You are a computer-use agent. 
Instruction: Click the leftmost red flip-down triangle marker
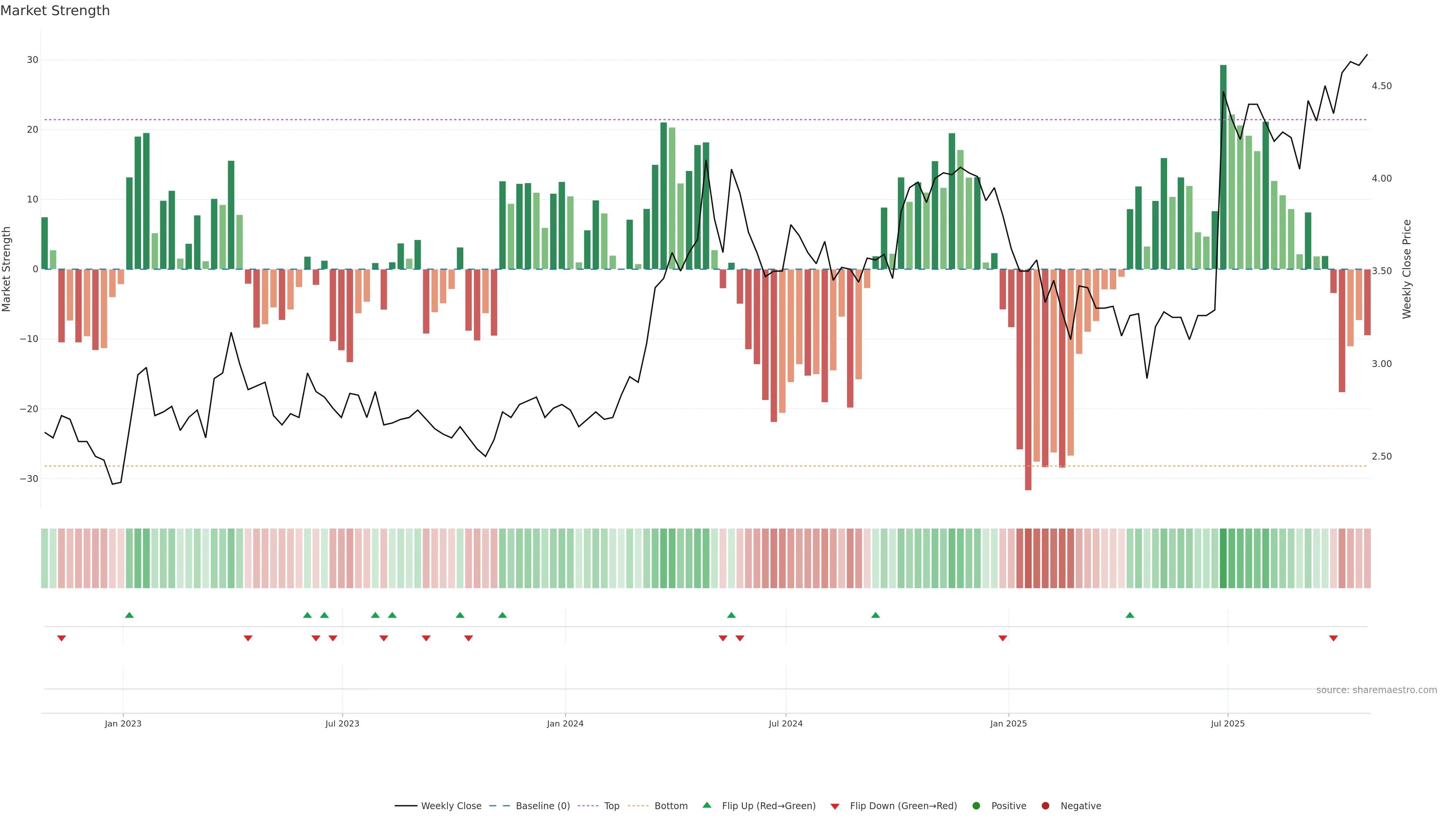pyautogui.click(x=61, y=638)
